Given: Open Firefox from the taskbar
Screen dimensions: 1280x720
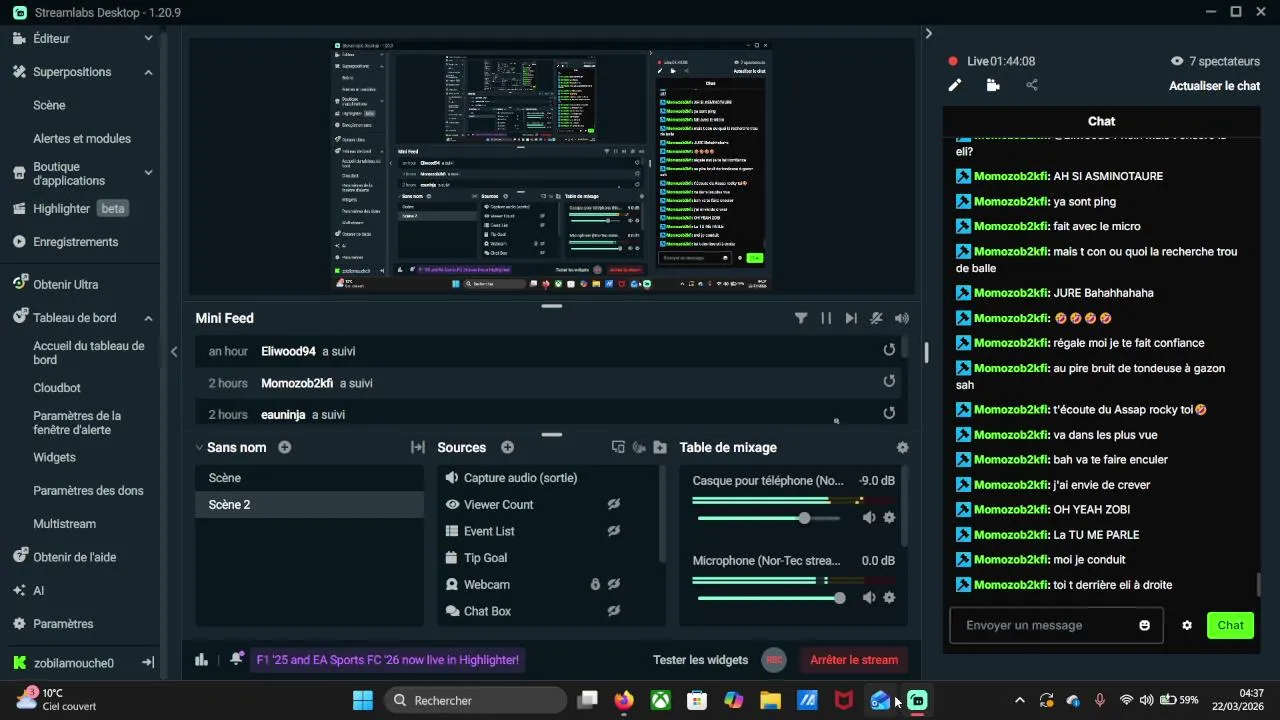Looking at the screenshot, I should [x=624, y=700].
